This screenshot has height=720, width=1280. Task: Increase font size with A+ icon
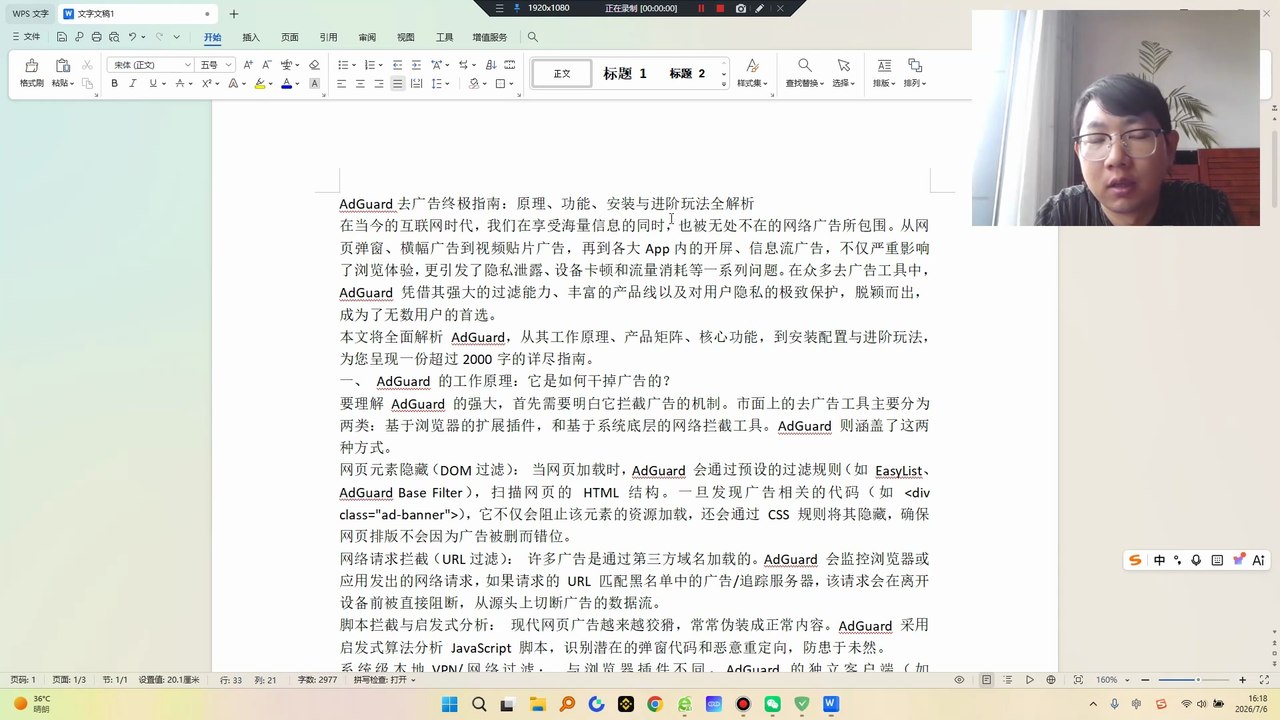[249, 64]
